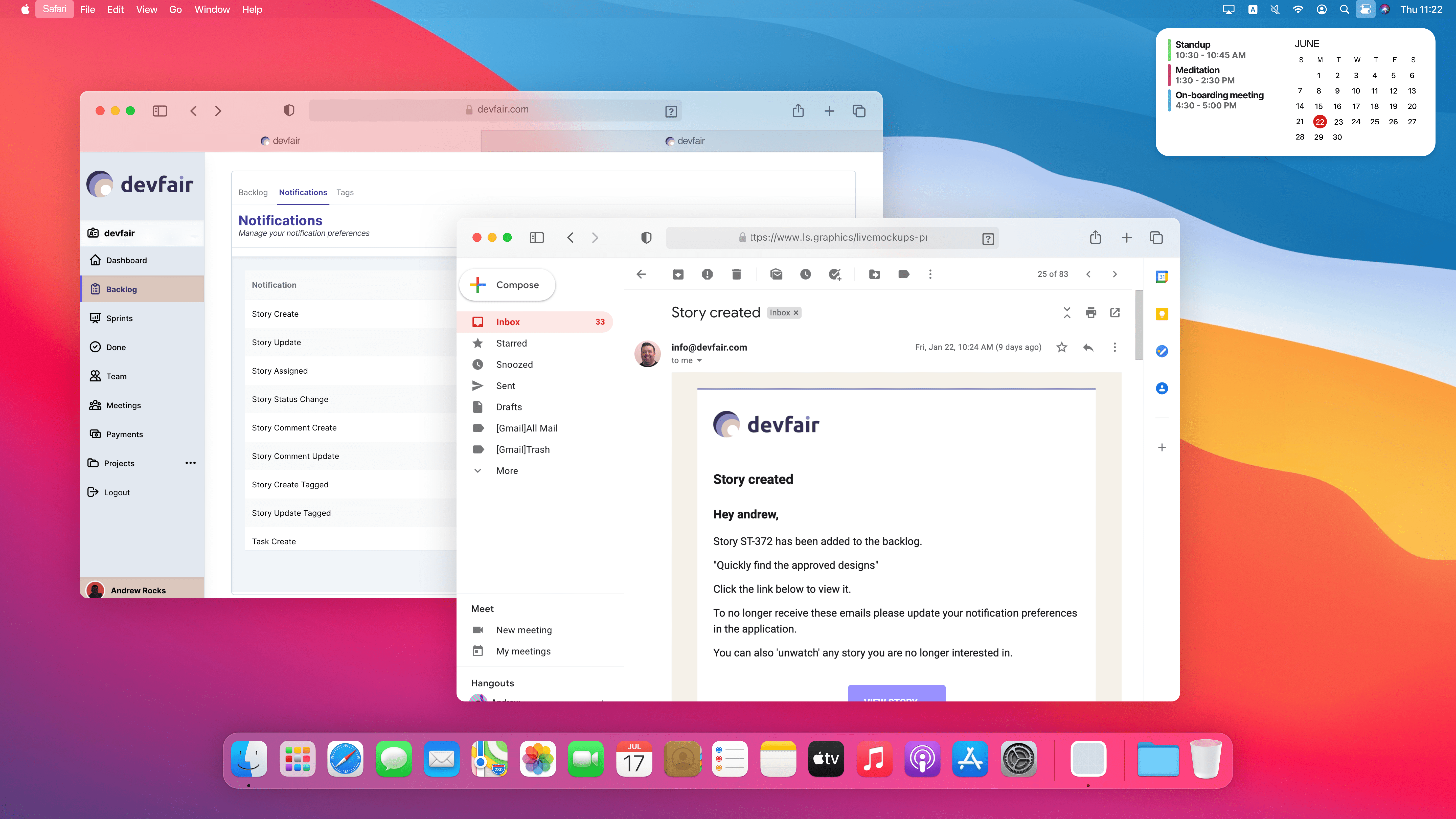Reply using the arrow next to the star

(x=1088, y=347)
